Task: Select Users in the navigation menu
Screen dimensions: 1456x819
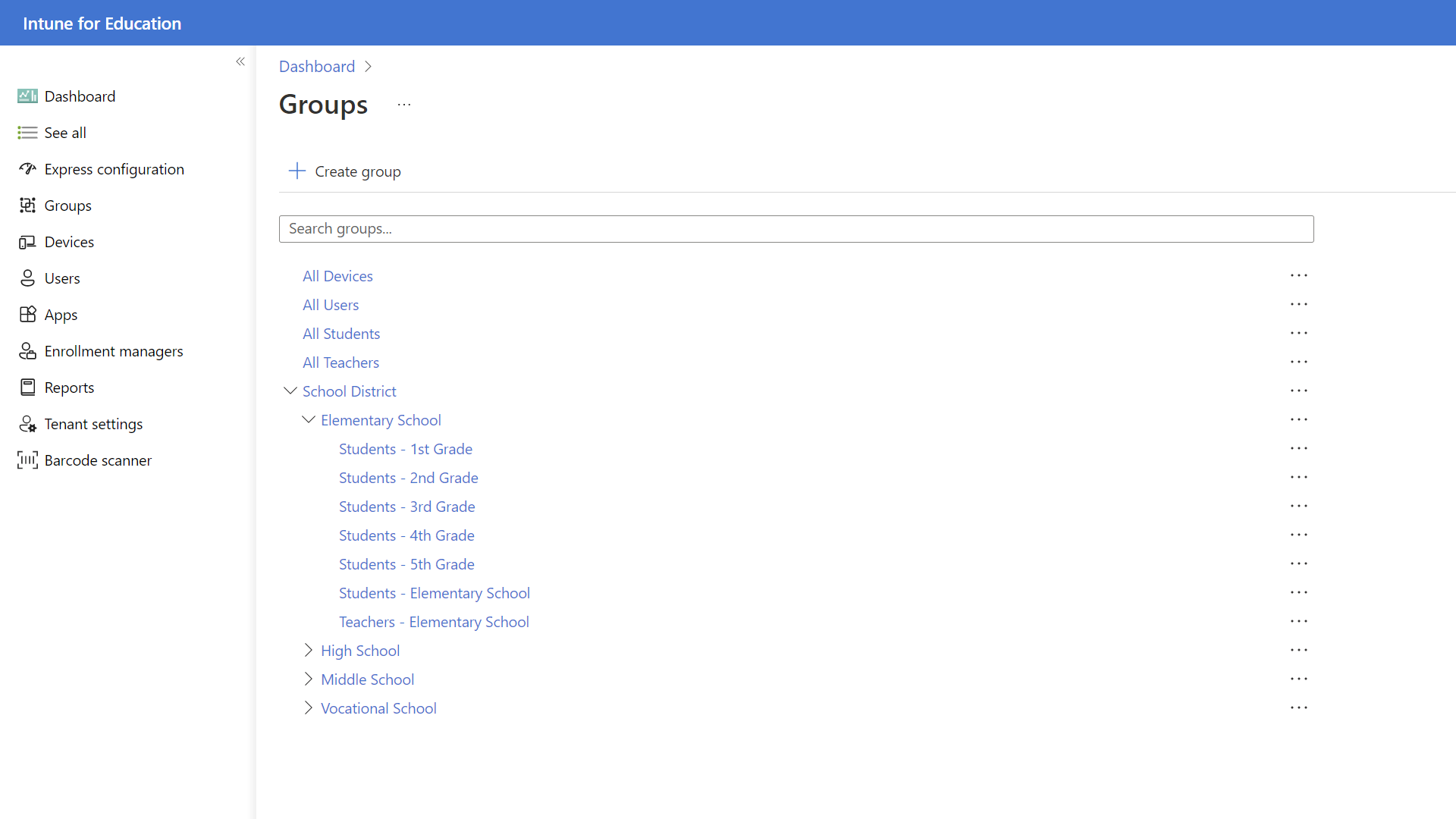Action: 62,278
